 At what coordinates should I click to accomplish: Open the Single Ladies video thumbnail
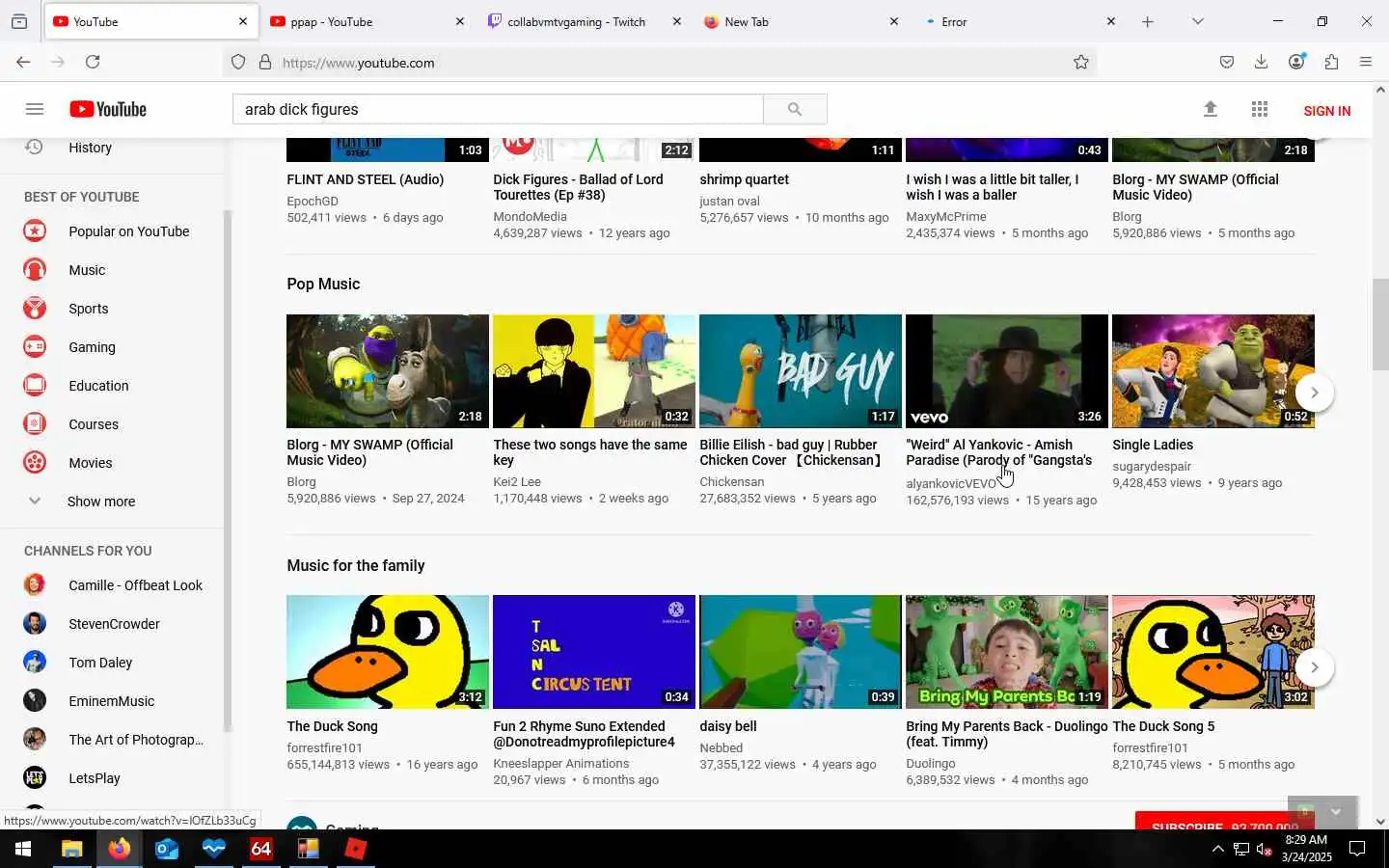point(1213,371)
